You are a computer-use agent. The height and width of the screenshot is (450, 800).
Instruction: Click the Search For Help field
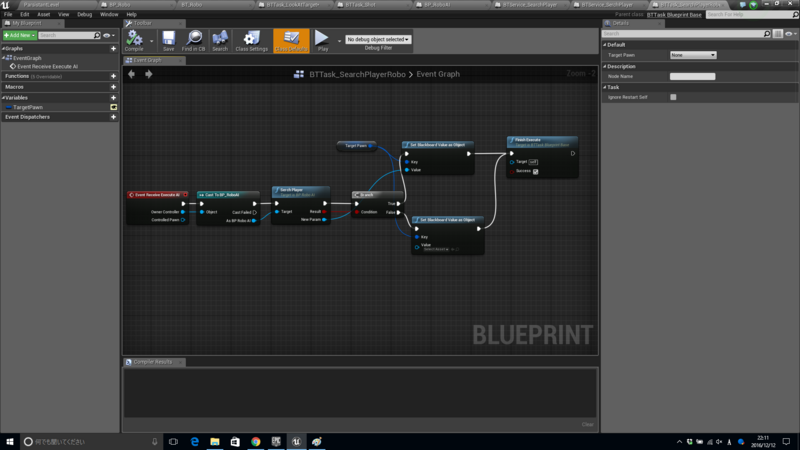coord(752,15)
